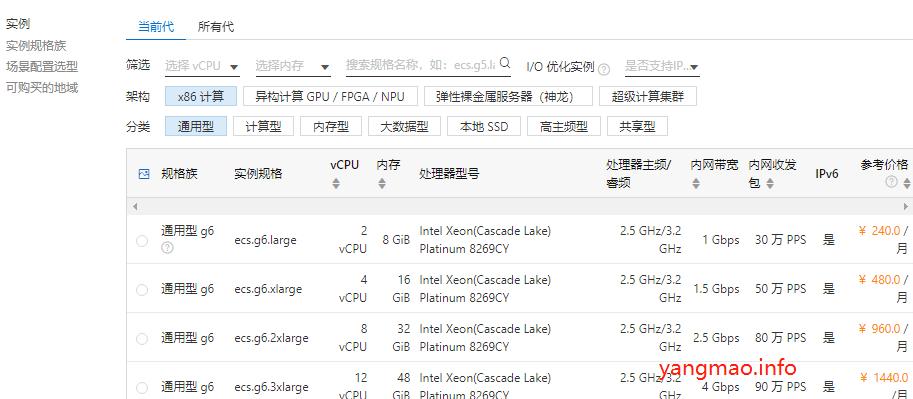
Task: Click the ¥ 960.0 price
Action: (x=879, y=329)
